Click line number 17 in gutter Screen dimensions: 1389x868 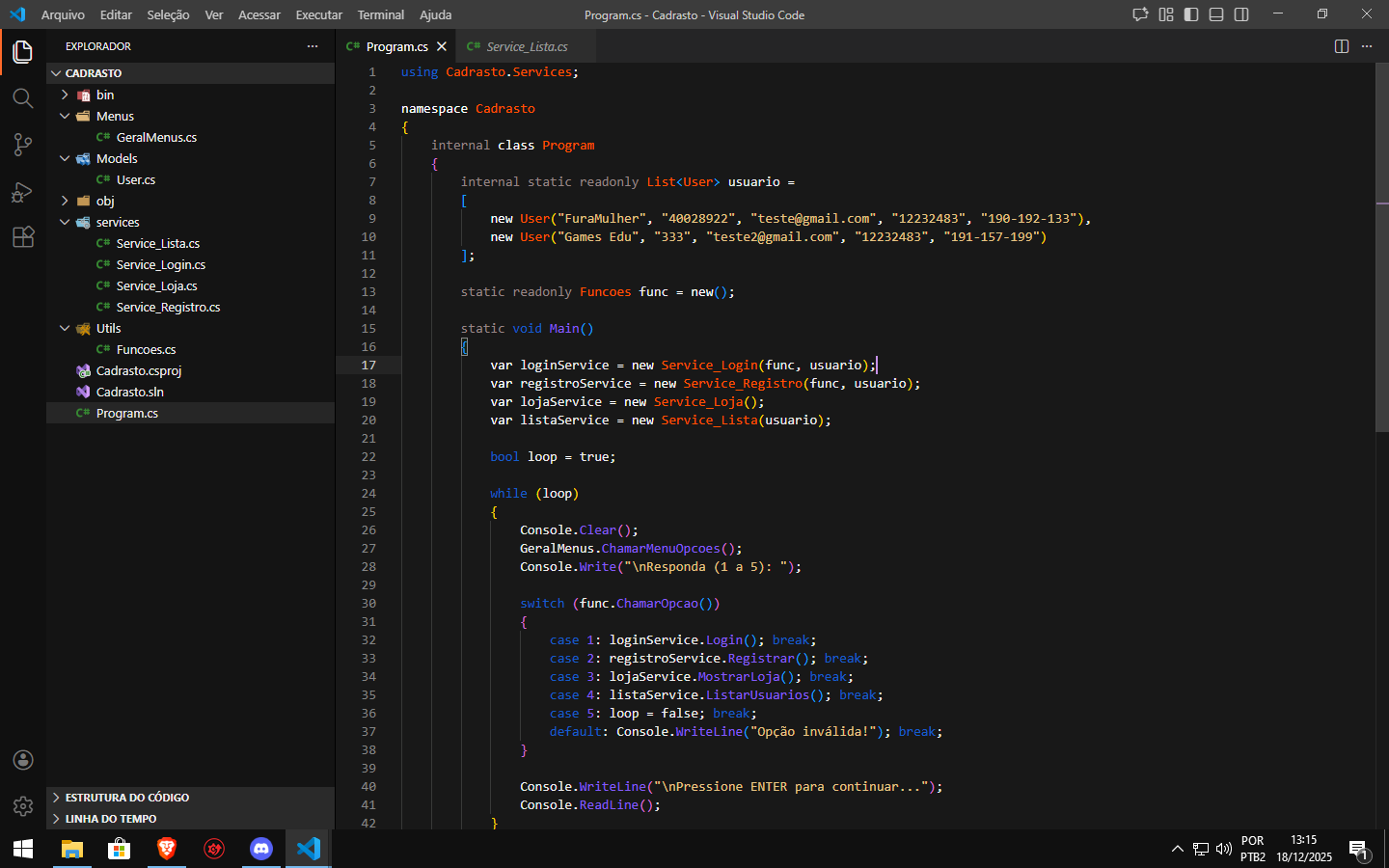(368, 365)
